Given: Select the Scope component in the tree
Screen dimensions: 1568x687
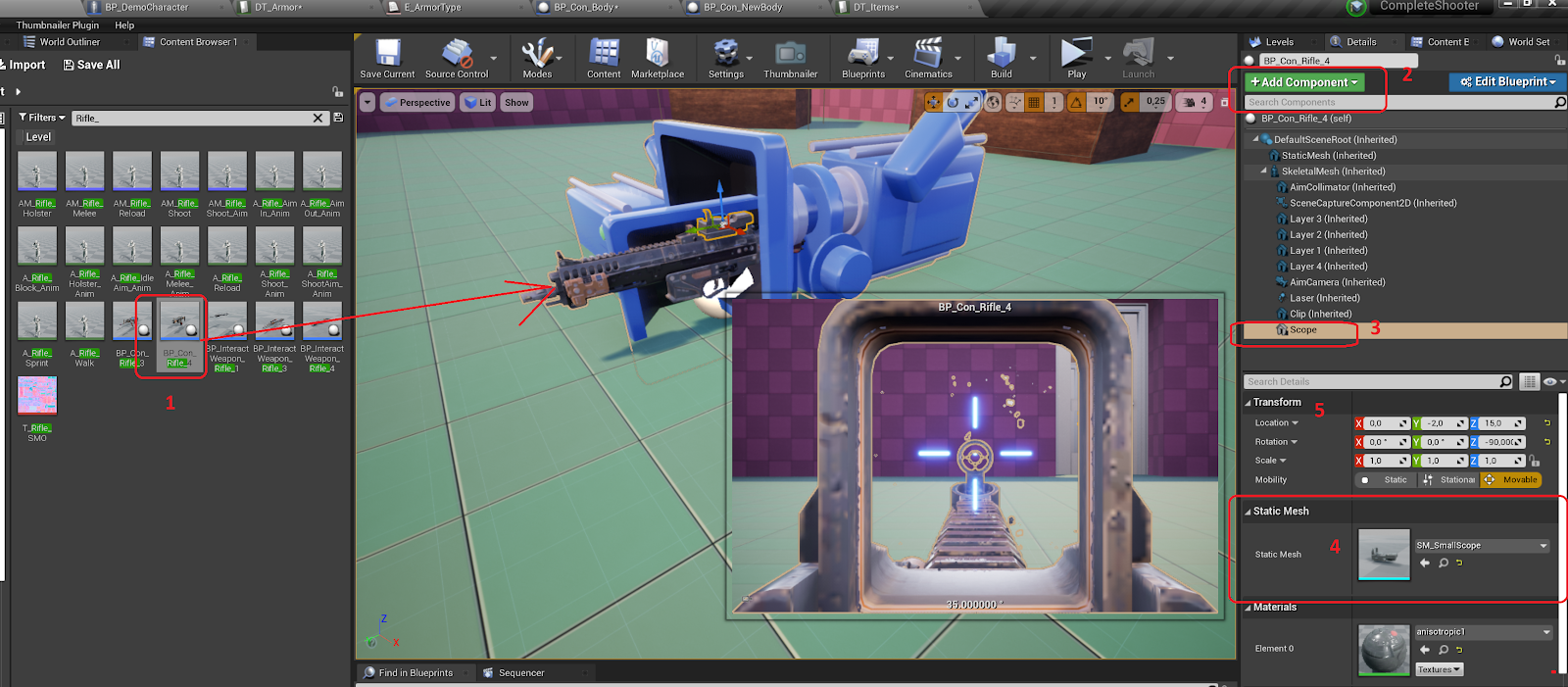Looking at the screenshot, I should tap(1303, 330).
